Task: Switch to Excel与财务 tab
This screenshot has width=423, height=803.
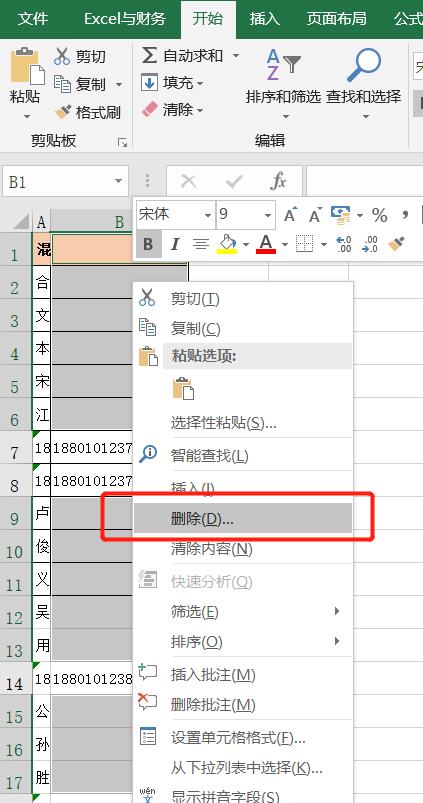Action: click(125, 19)
